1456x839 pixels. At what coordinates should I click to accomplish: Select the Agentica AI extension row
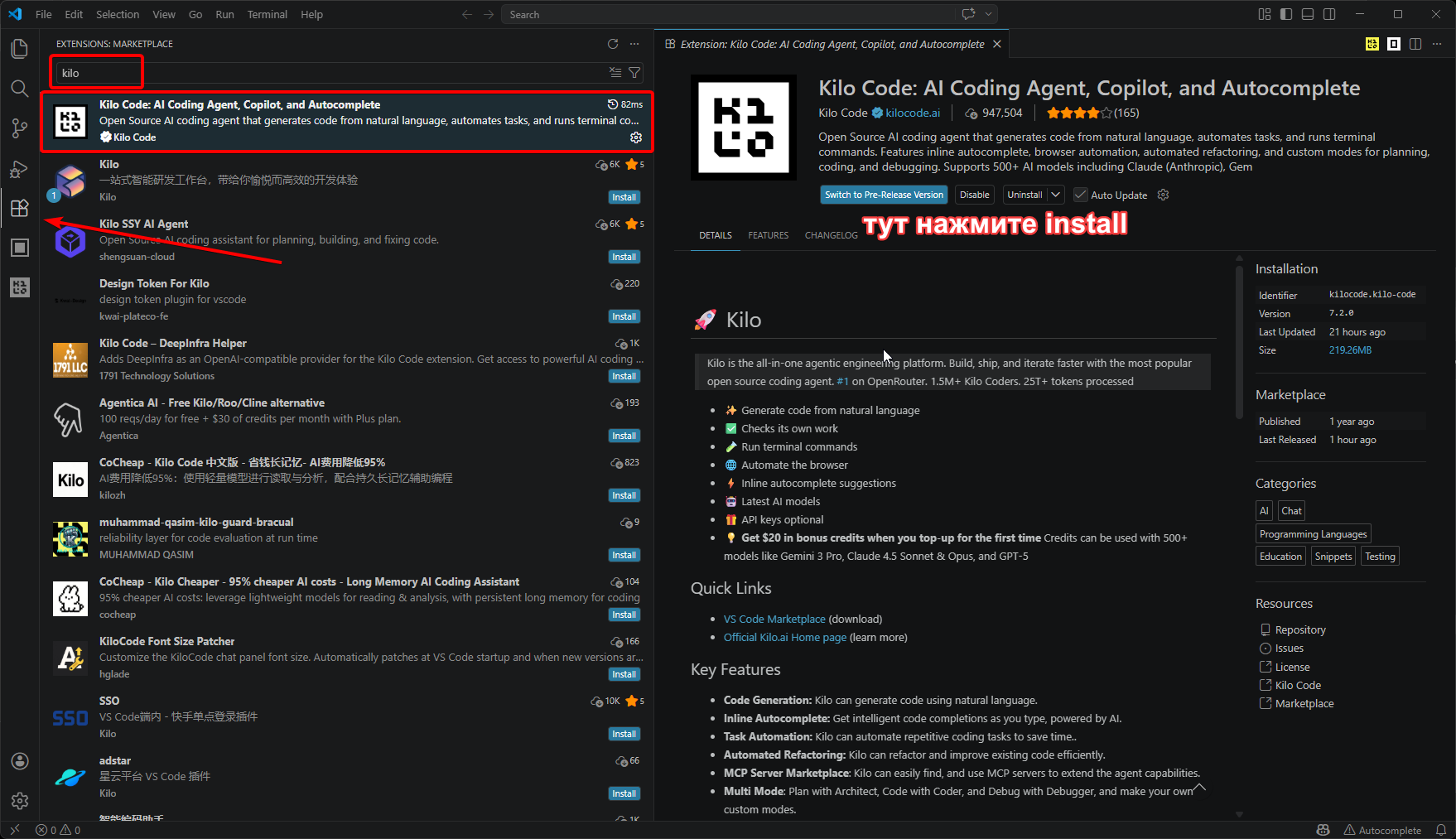347,419
